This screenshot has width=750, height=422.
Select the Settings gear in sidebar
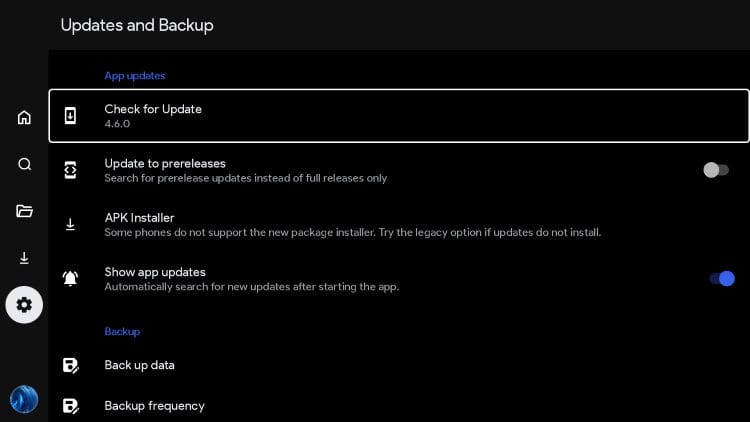(x=24, y=305)
